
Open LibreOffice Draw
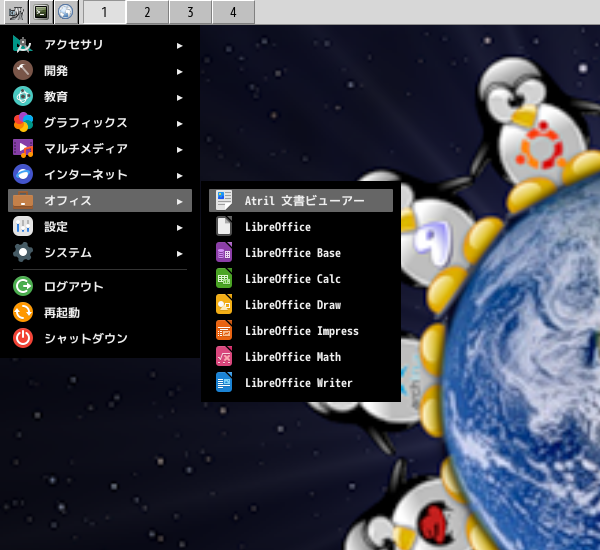coord(292,305)
